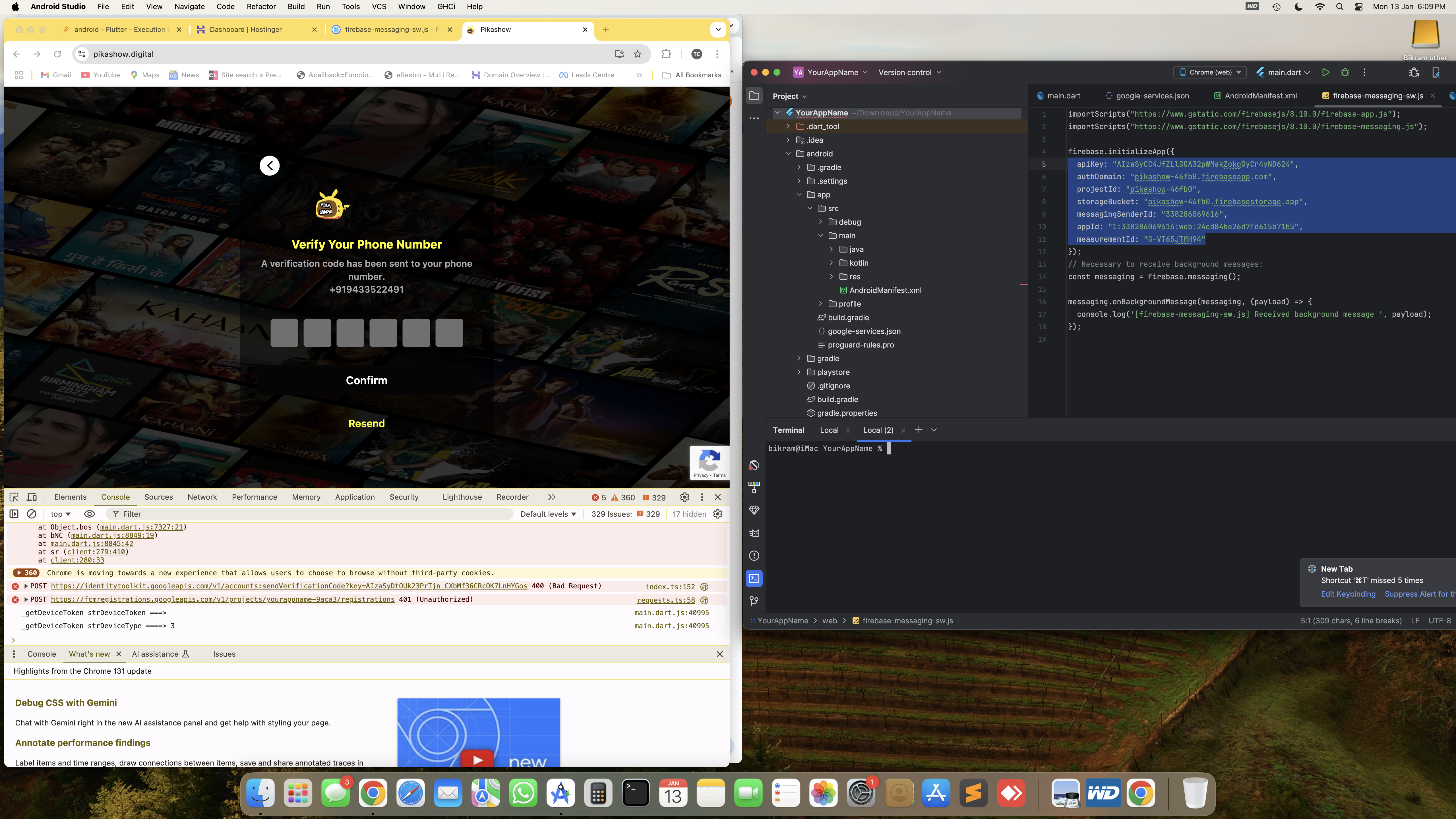This screenshot has height=819, width=1456.
Task: Open the Chrome extensions puzzle icon
Action: [666, 54]
